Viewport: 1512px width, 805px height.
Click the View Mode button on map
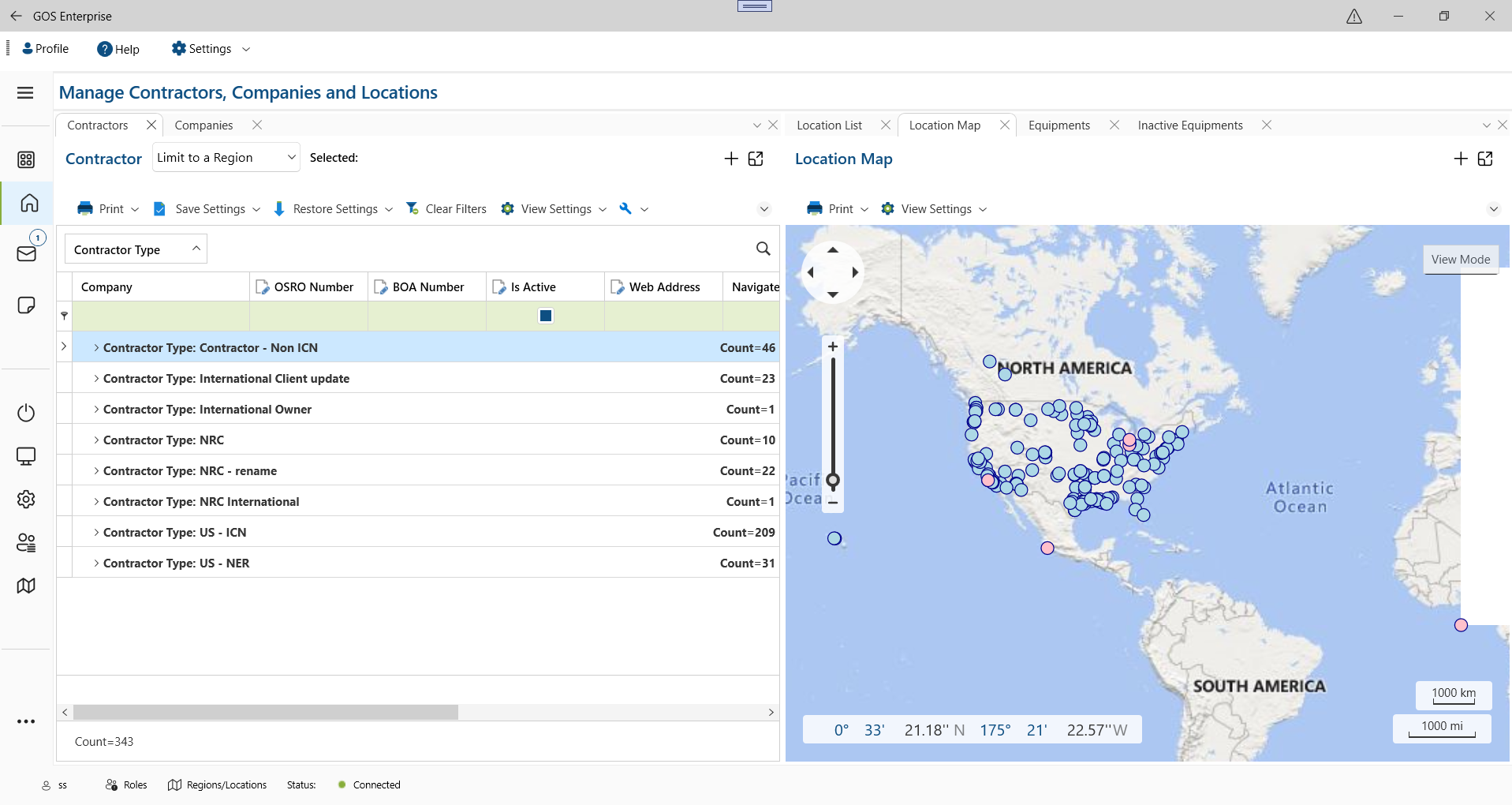(x=1460, y=260)
